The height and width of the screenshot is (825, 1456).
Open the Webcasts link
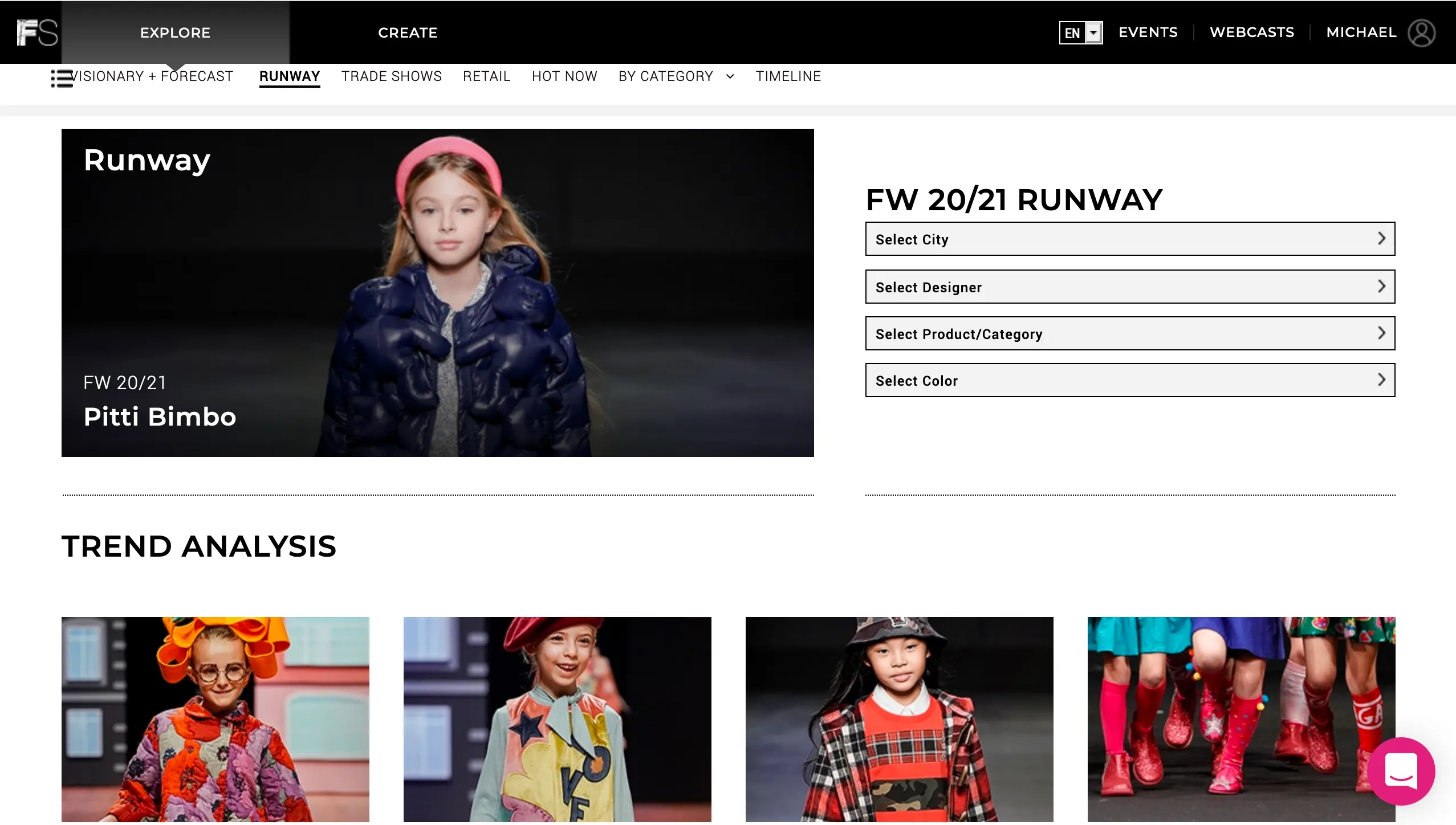1252,32
